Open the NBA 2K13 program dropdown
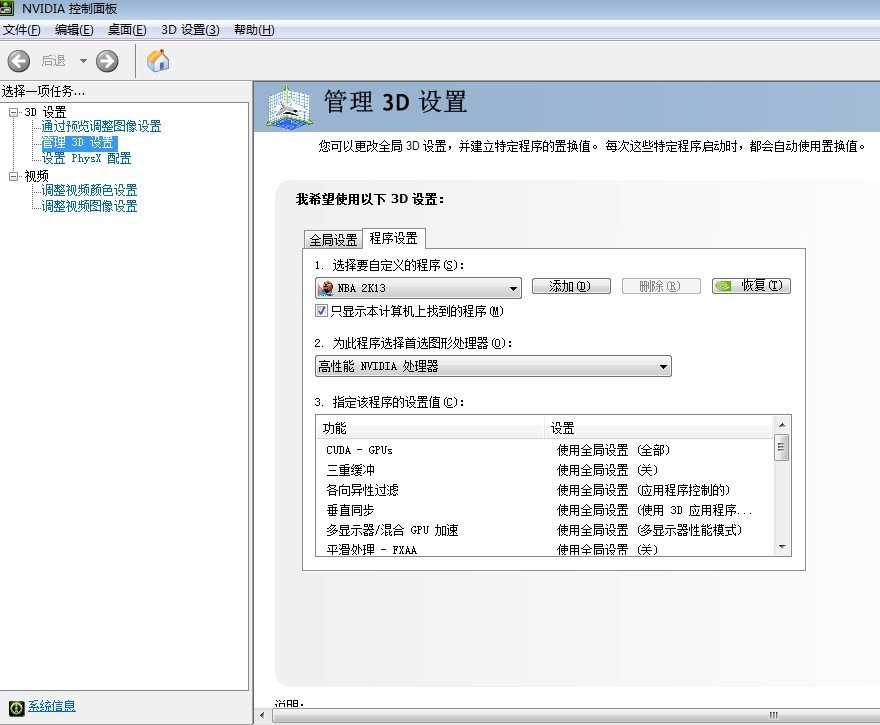Viewport: 880px width, 725px height. tap(418, 288)
